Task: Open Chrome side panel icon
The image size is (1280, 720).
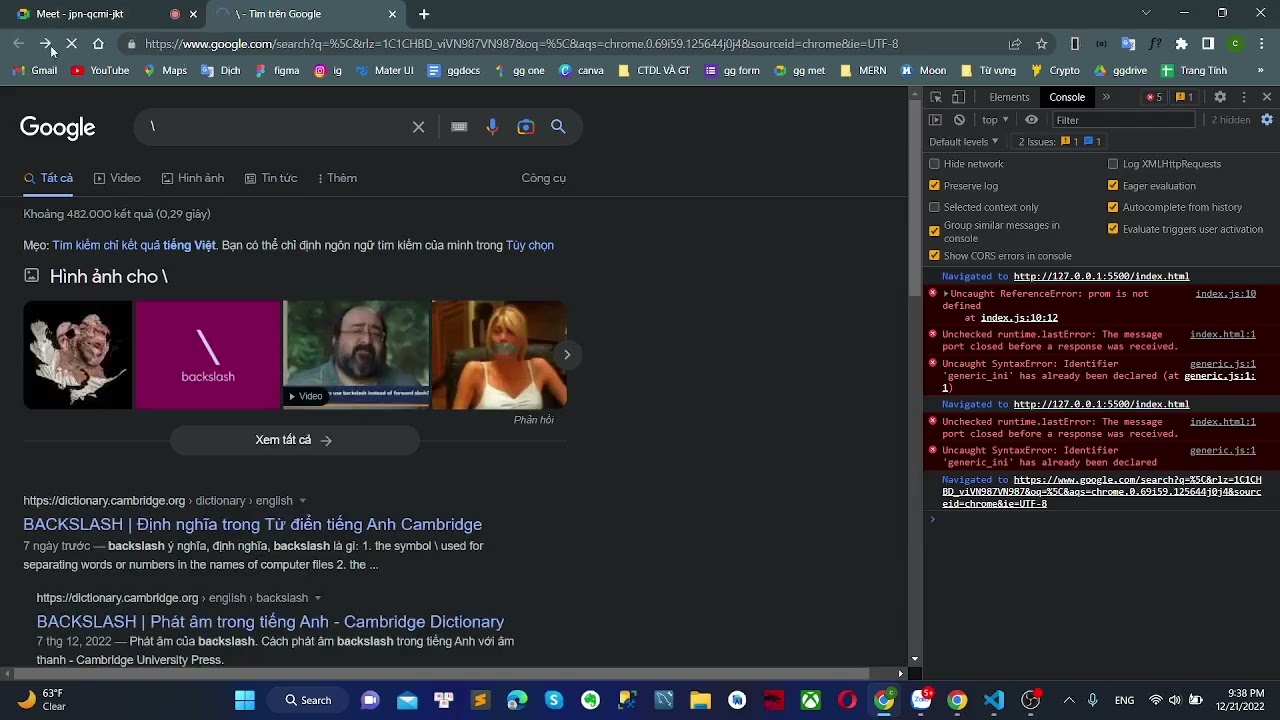Action: pos(1208,44)
